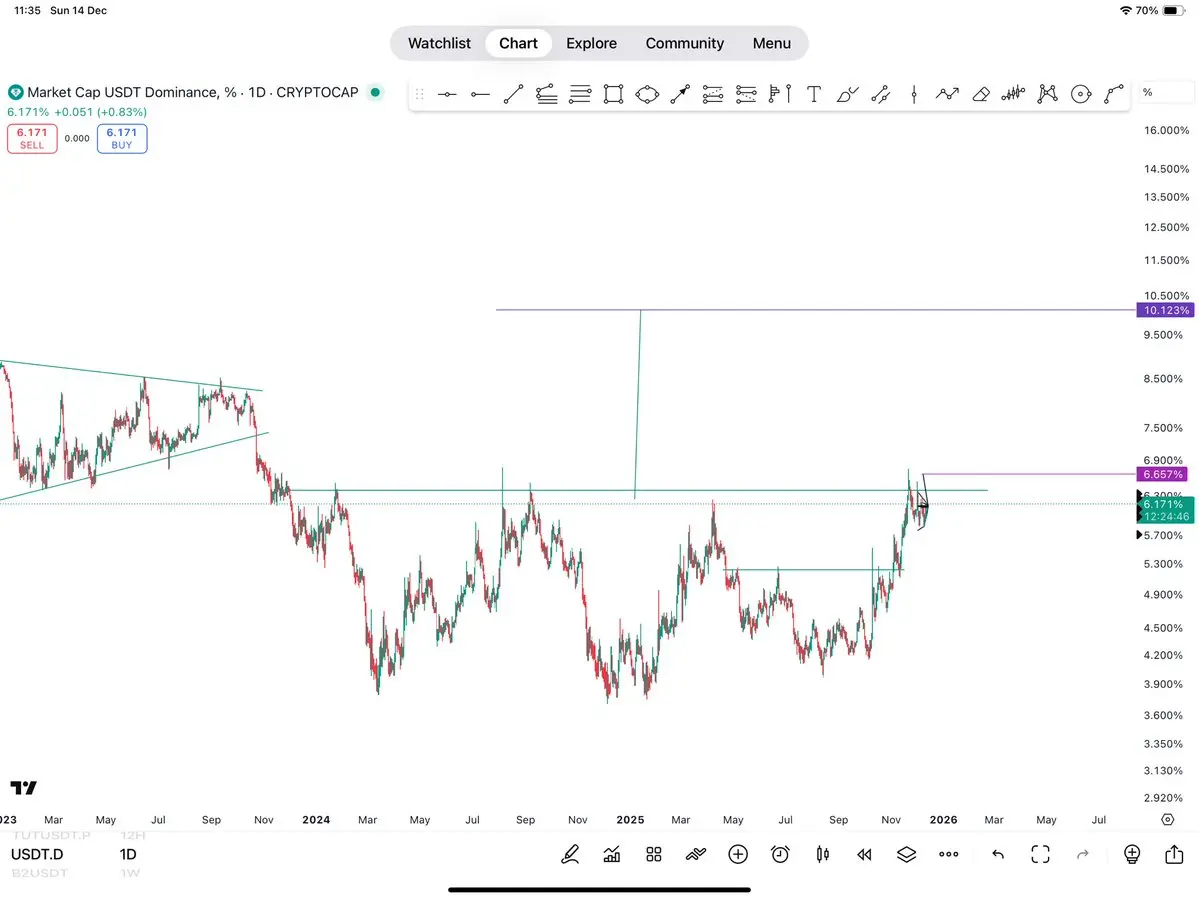
Task: Click the 2025 time axis label
Action: point(630,819)
